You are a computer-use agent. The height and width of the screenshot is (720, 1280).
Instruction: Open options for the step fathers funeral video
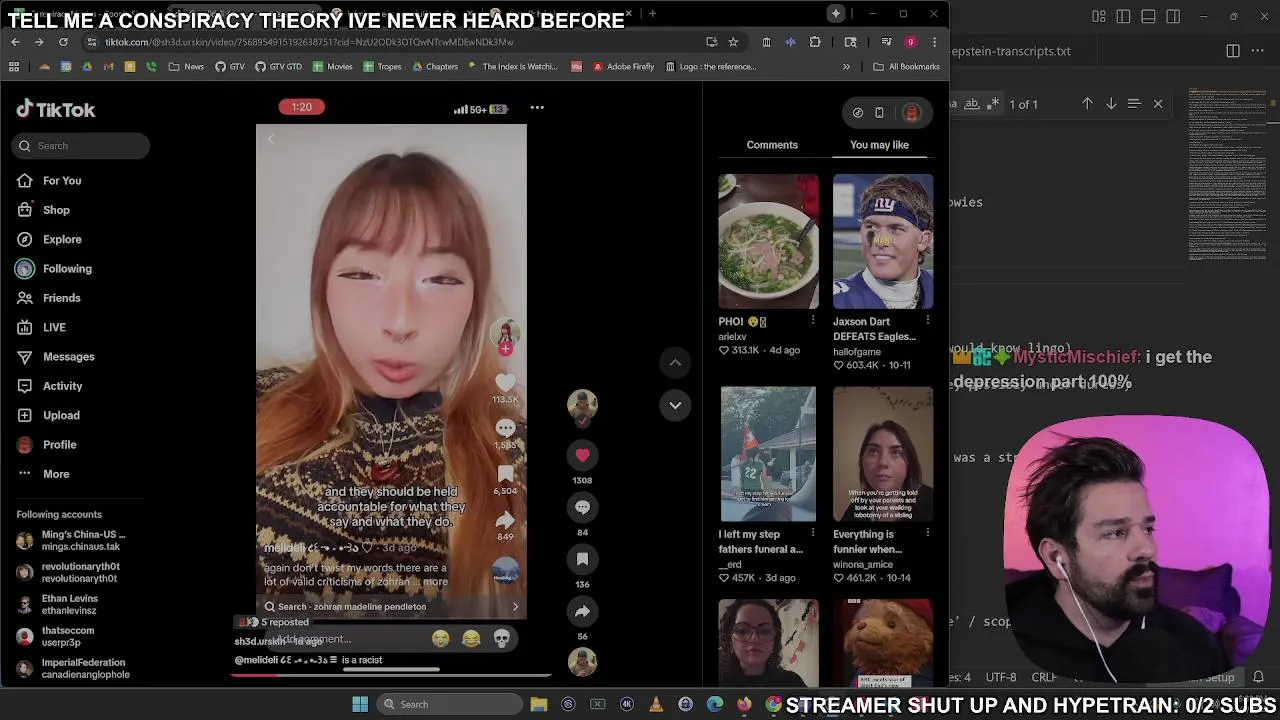click(812, 534)
